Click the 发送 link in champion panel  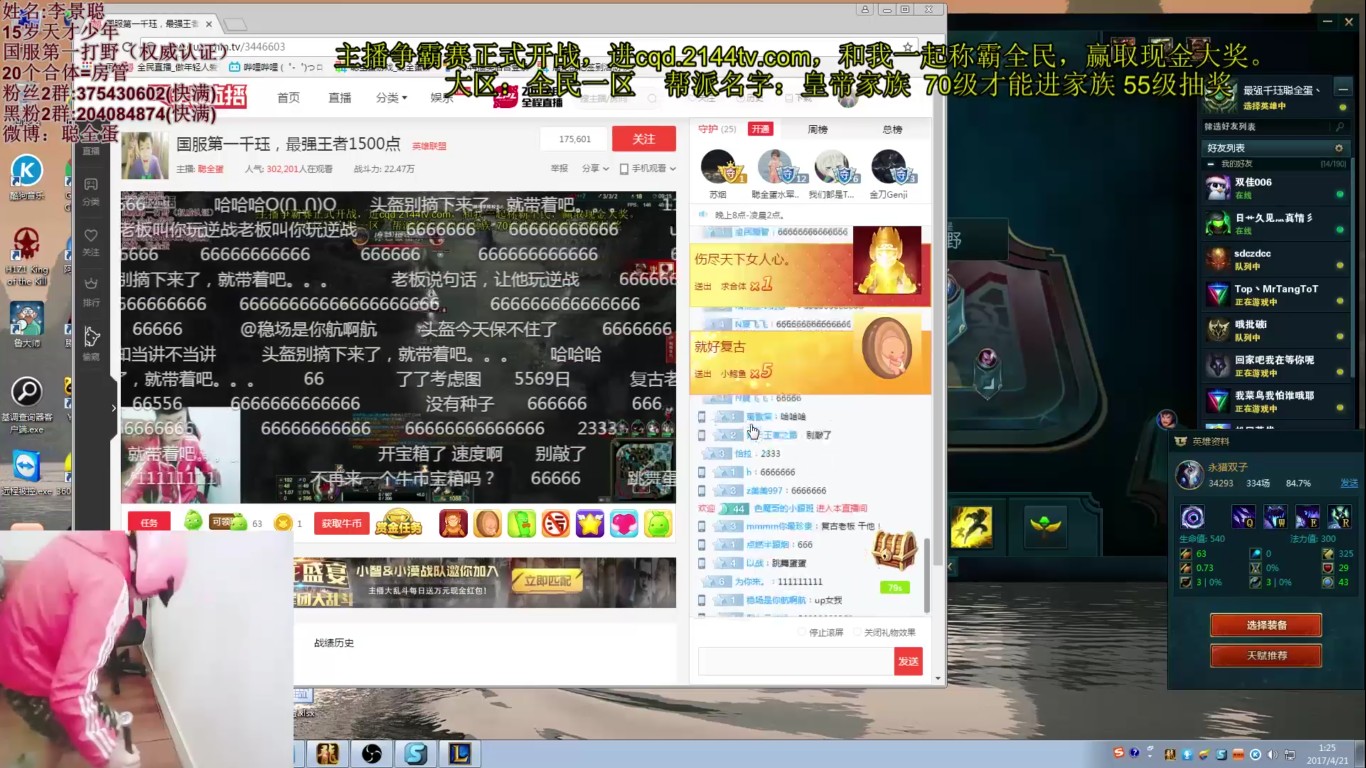(x=1348, y=483)
